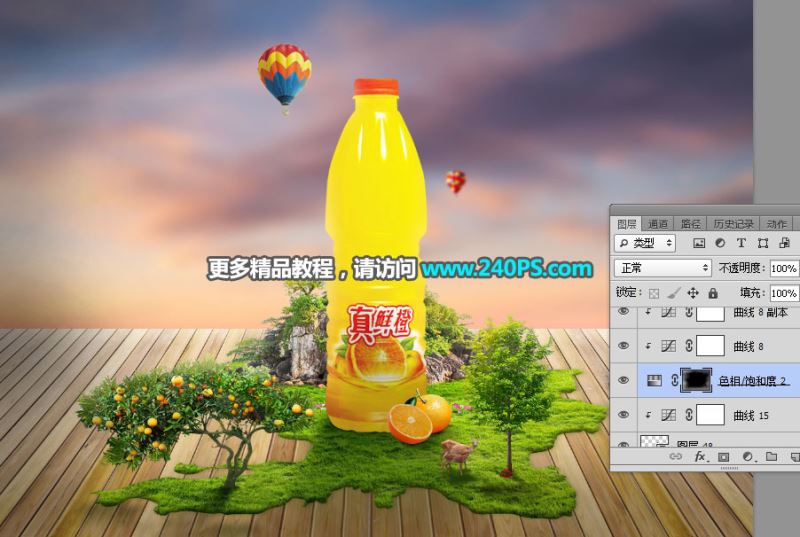Toggle lock image pixels brush icon
800x537 pixels.
(x=673, y=293)
